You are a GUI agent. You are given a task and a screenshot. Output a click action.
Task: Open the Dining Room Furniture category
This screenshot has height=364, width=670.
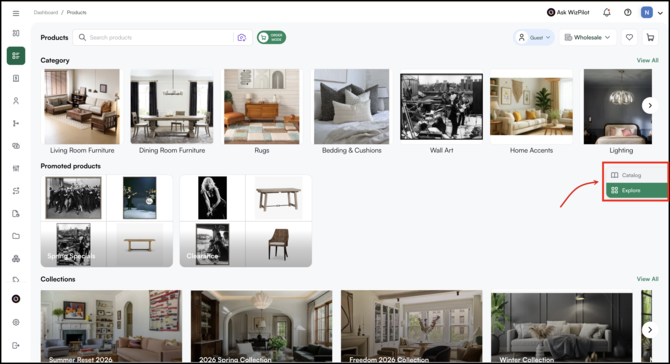point(172,112)
